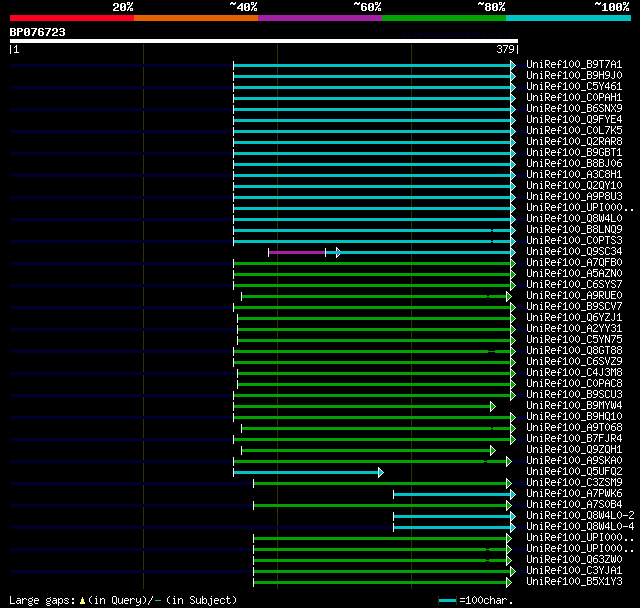Click UniRef100_Q8W4L0 label
This screenshot has height=608, width=640.
[574, 219]
